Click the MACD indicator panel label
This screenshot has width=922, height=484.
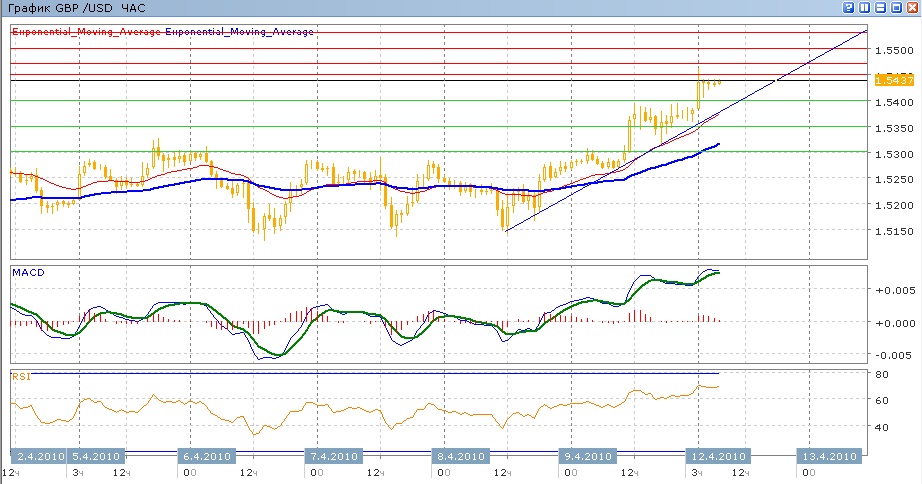pos(28,272)
